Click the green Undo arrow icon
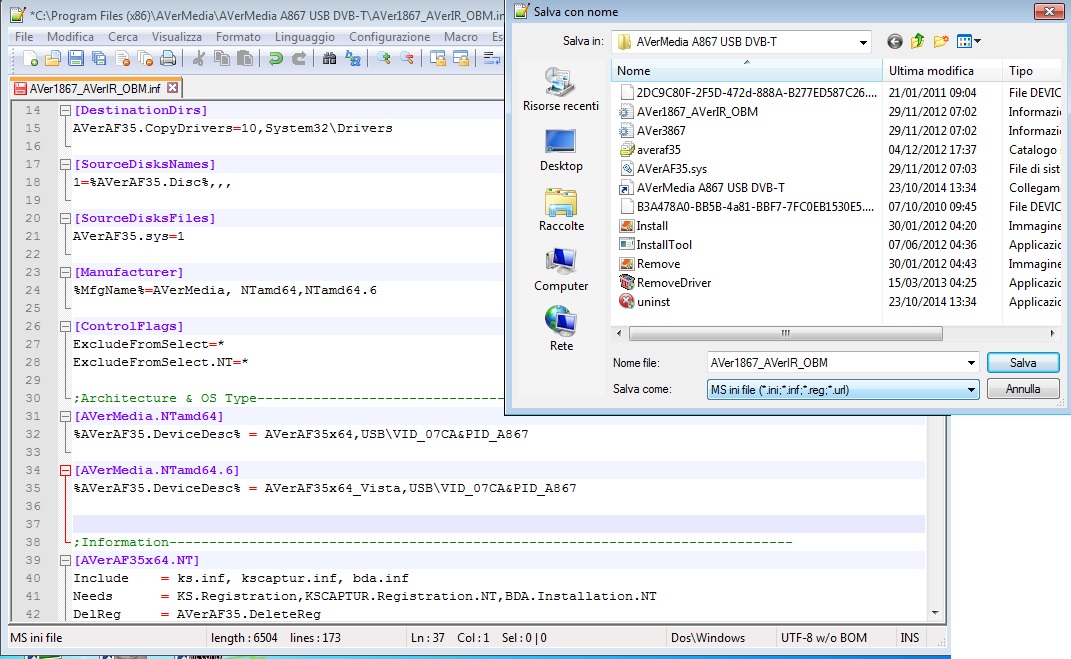The height and width of the screenshot is (659, 1071). 275,59
